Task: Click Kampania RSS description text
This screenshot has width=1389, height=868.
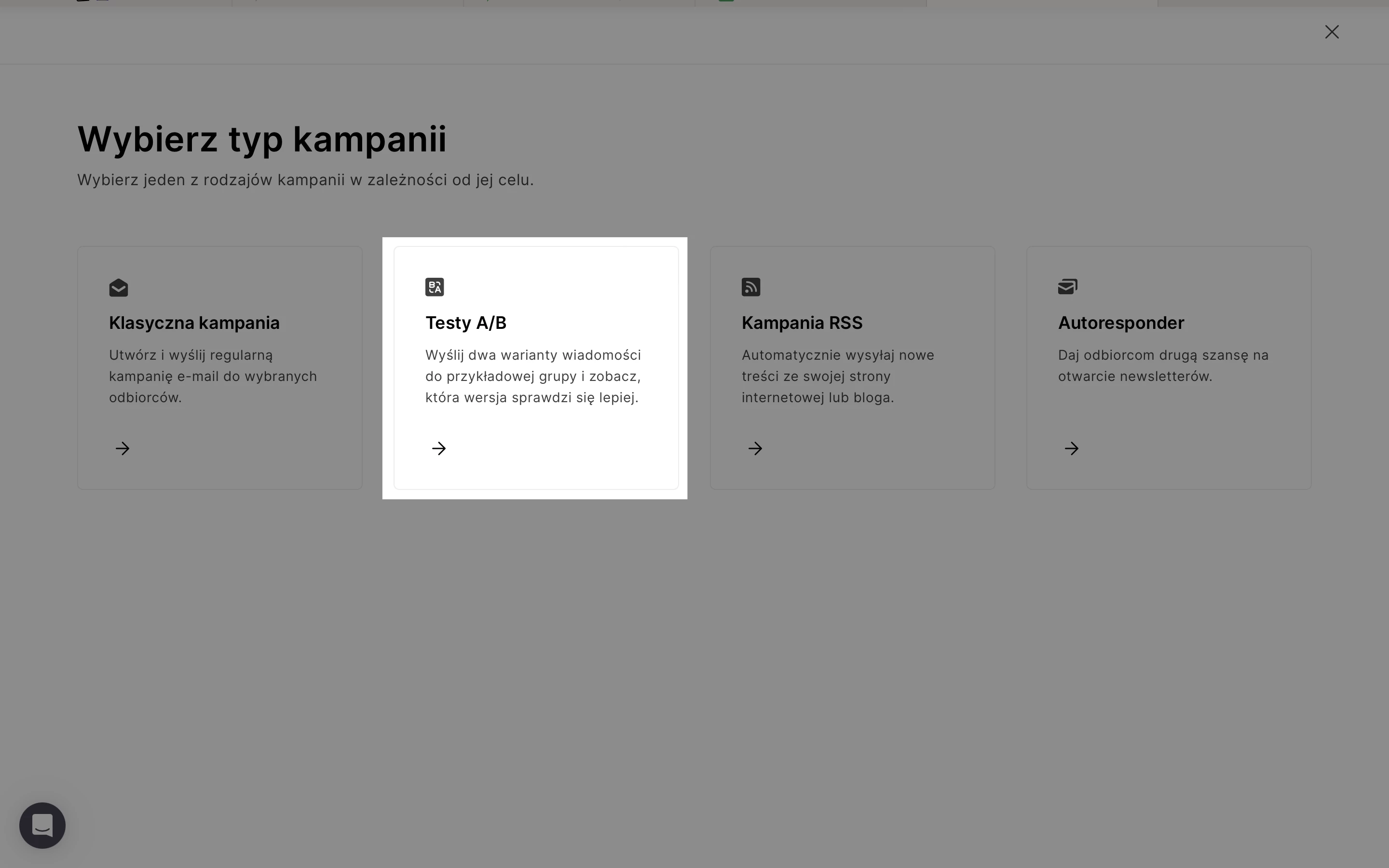Action: click(x=837, y=376)
